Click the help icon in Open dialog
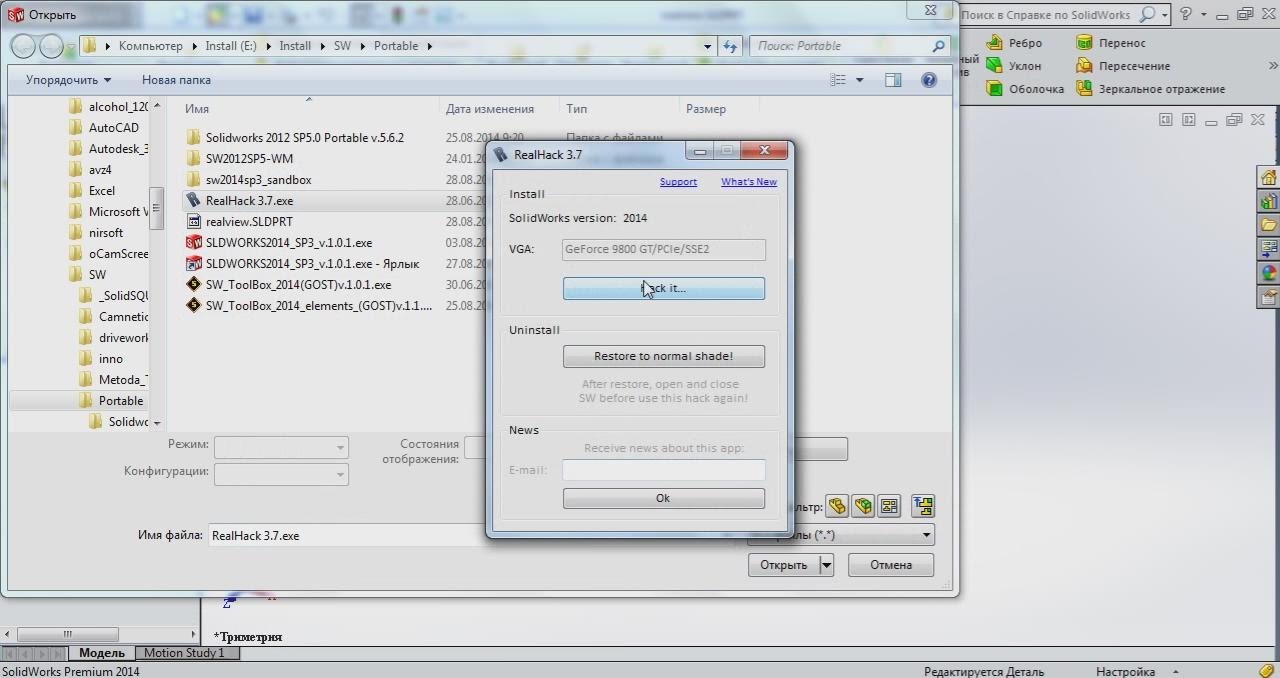The width and height of the screenshot is (1280, 678). (929, 80)
